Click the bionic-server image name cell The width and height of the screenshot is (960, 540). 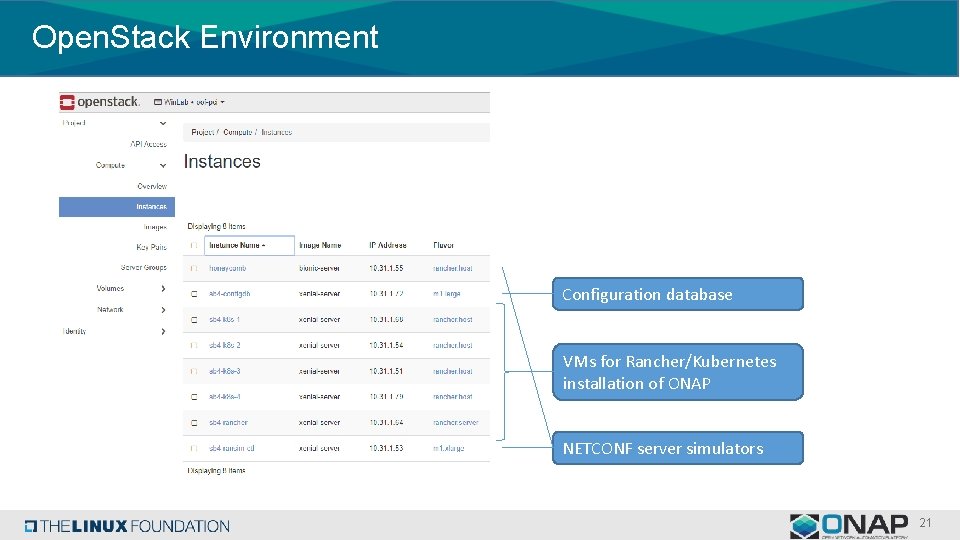coord(320,268)
